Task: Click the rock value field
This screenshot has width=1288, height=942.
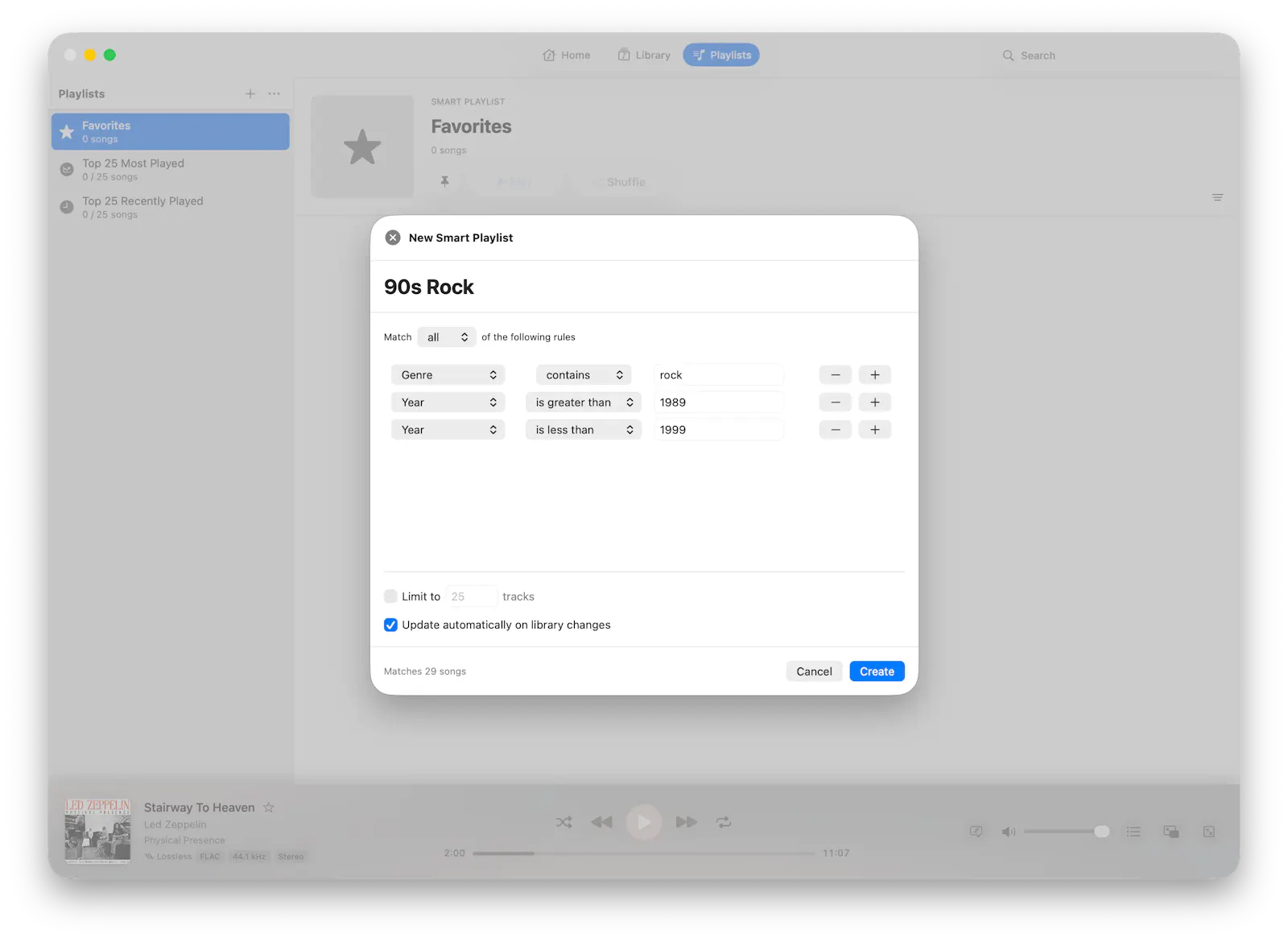Action: coord(719,375)
